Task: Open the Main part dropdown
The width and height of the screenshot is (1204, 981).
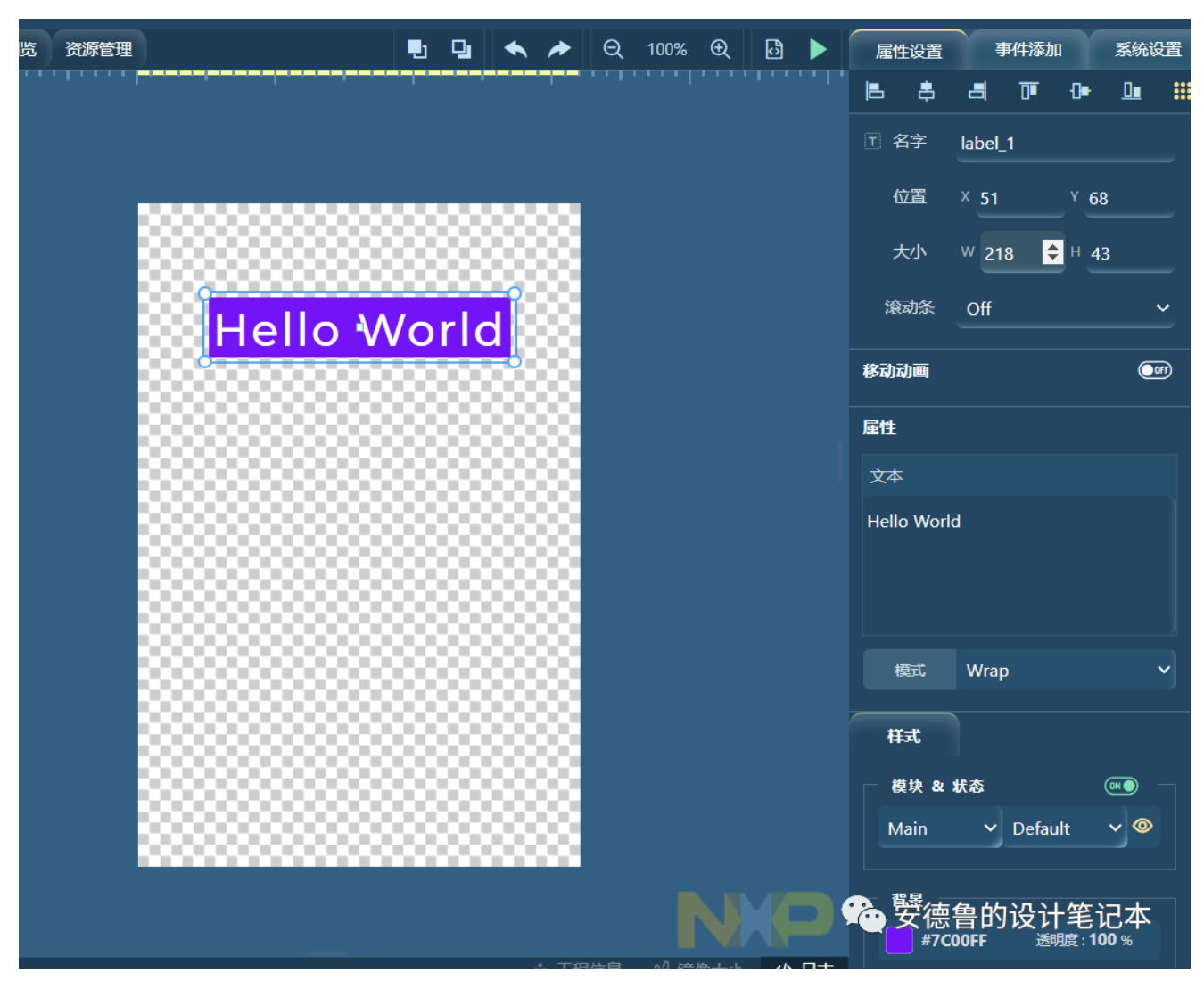Action: click(x=940, y=828)
